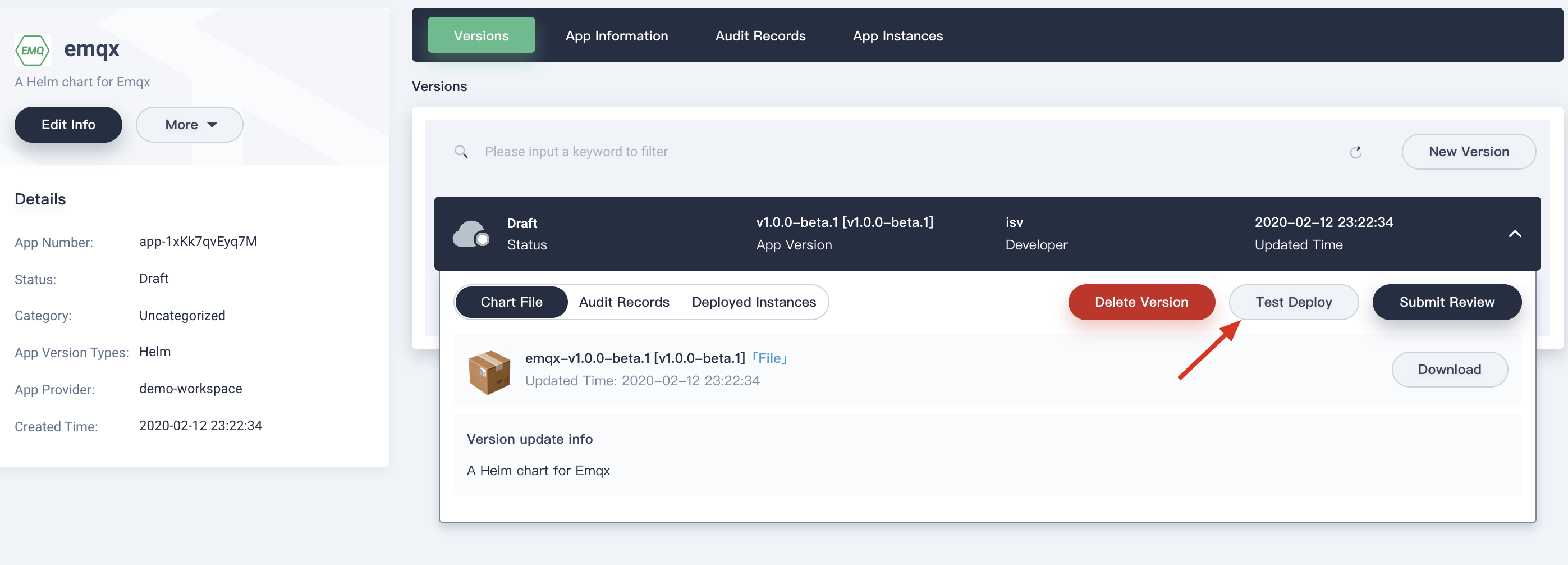Switch to the Versions tab
The height and width of the screenshot is (565, 1568).
pyautogui.click(x=481, y=35)
